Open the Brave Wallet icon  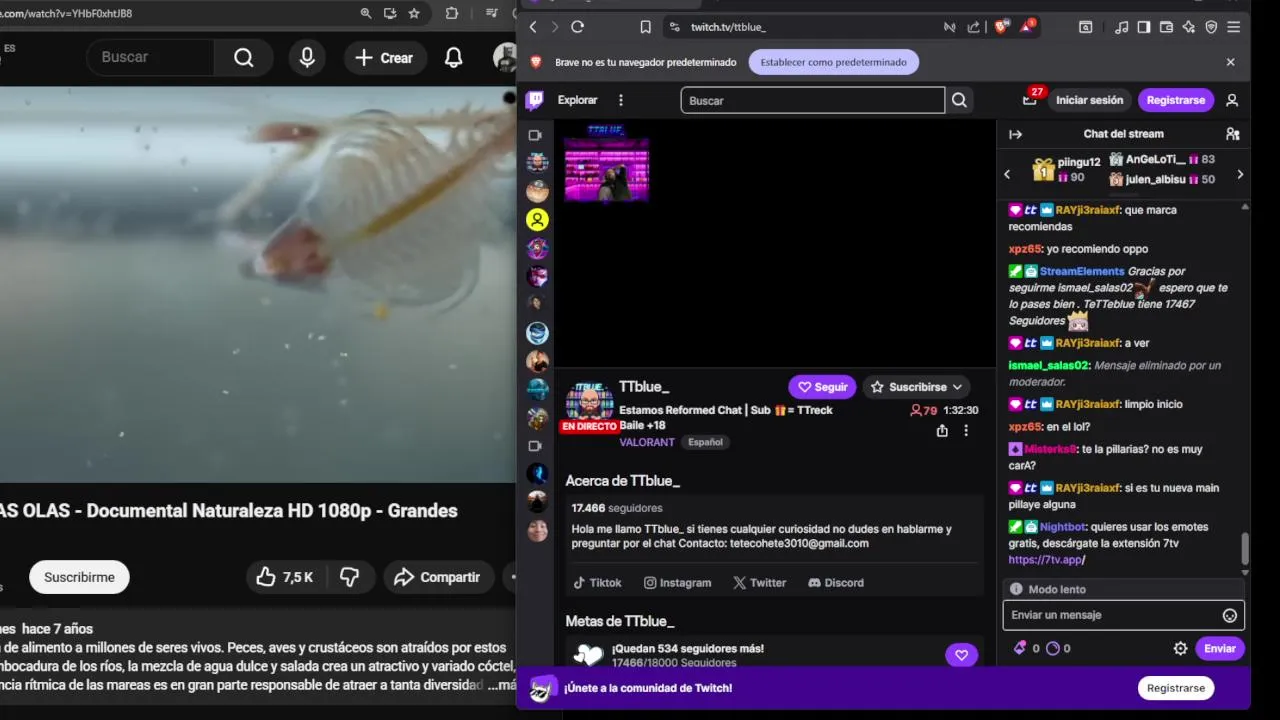click(x=1166, y=27)
